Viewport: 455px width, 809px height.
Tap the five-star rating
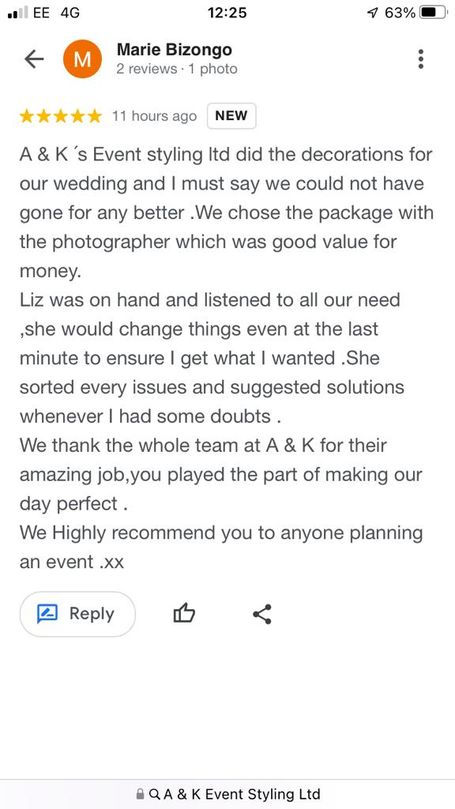[61, 116]
